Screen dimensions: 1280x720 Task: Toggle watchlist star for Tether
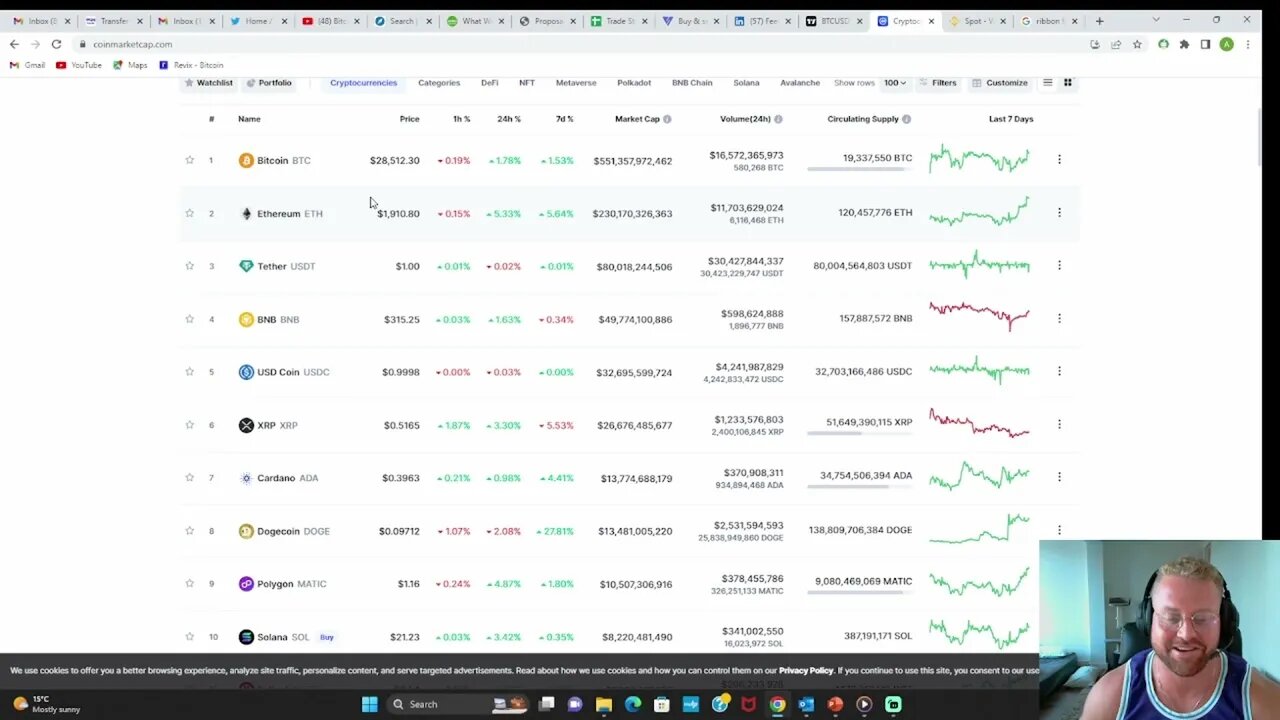[x=189, y=266]
